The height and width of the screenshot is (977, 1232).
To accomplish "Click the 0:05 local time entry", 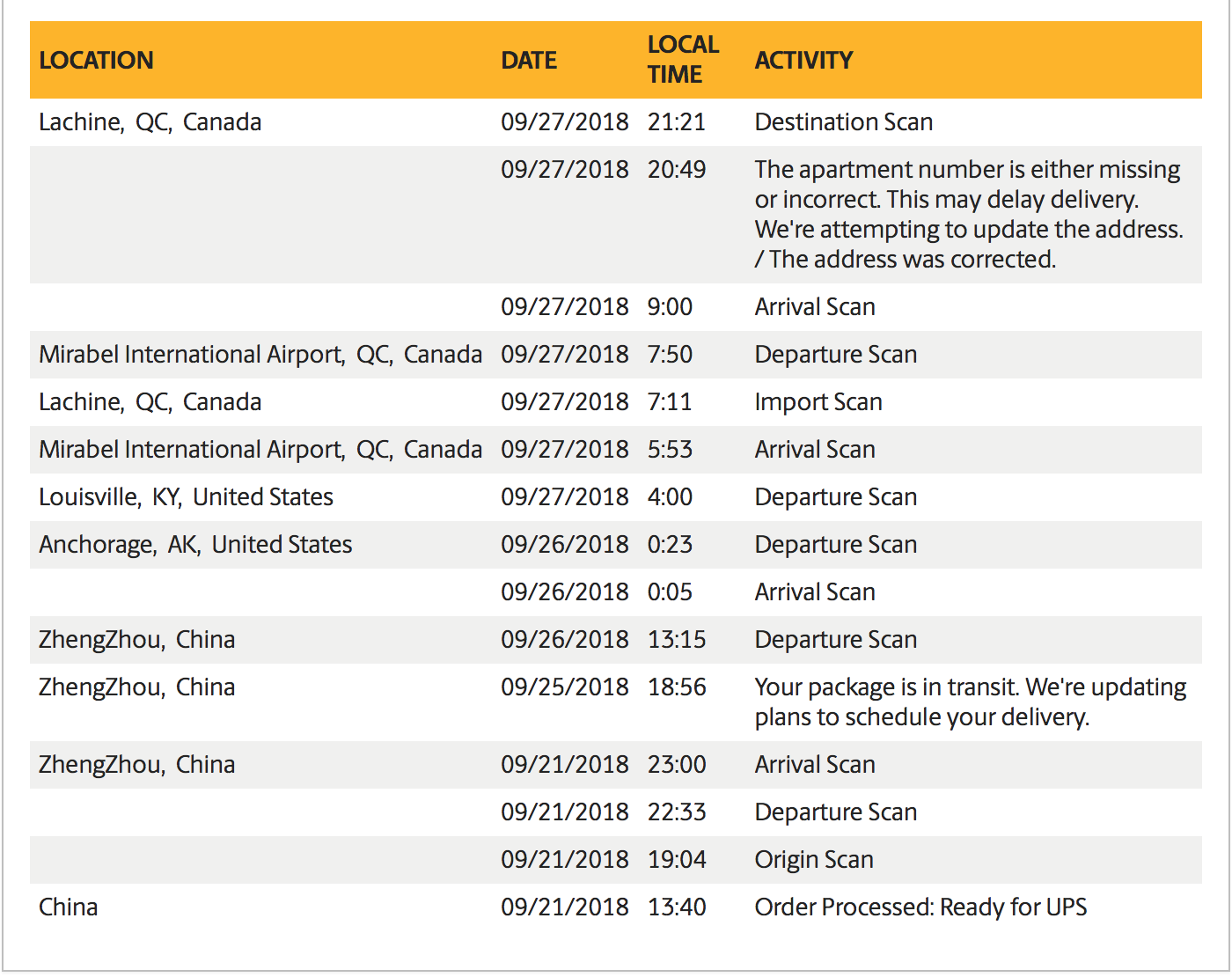I will point(669,592).
